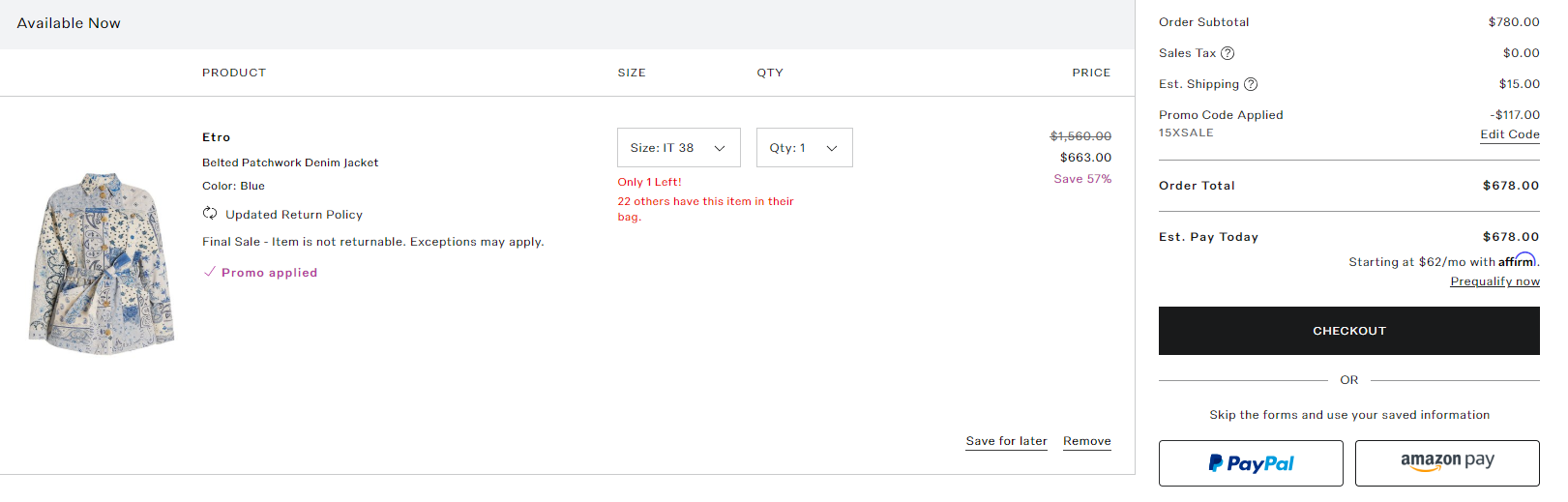Click the Color: Blue text
Screen dimensions: 1568x502
233,186
